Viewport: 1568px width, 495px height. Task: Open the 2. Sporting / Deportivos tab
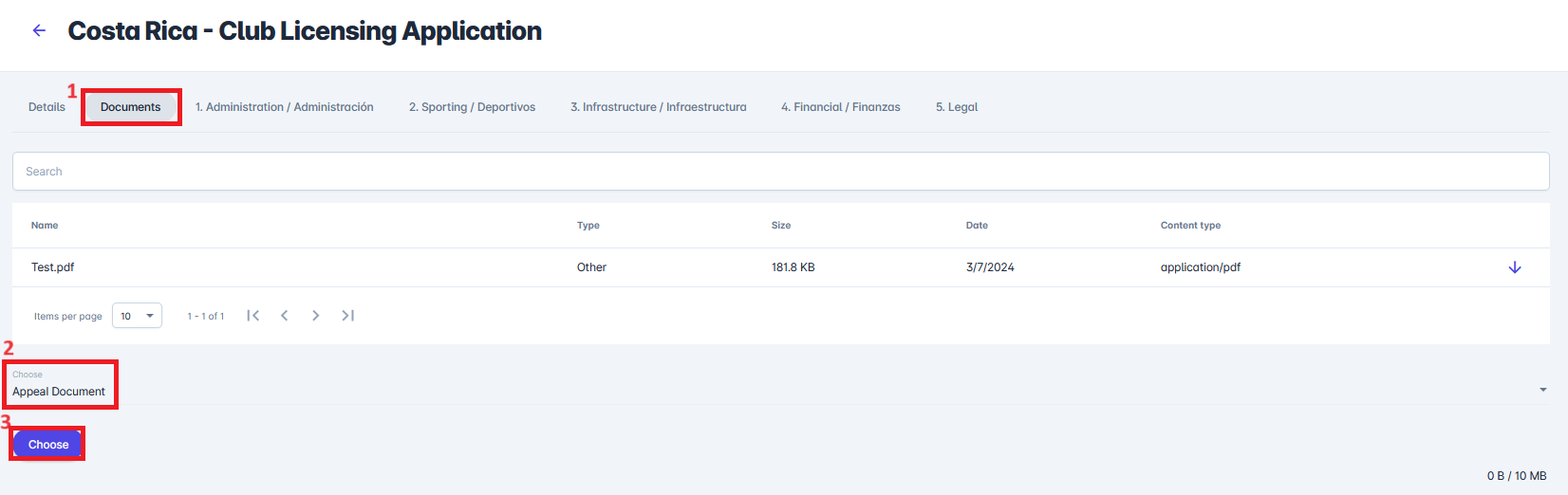click(472, 107)
